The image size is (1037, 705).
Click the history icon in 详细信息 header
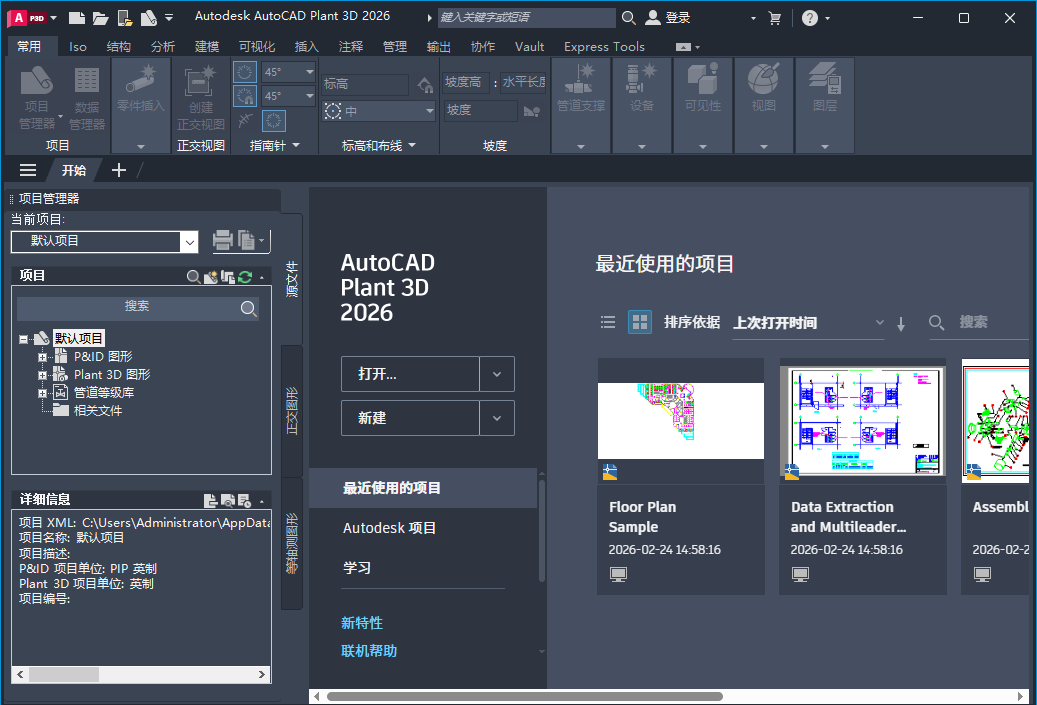pyautogui.click(x=244, y=501)
